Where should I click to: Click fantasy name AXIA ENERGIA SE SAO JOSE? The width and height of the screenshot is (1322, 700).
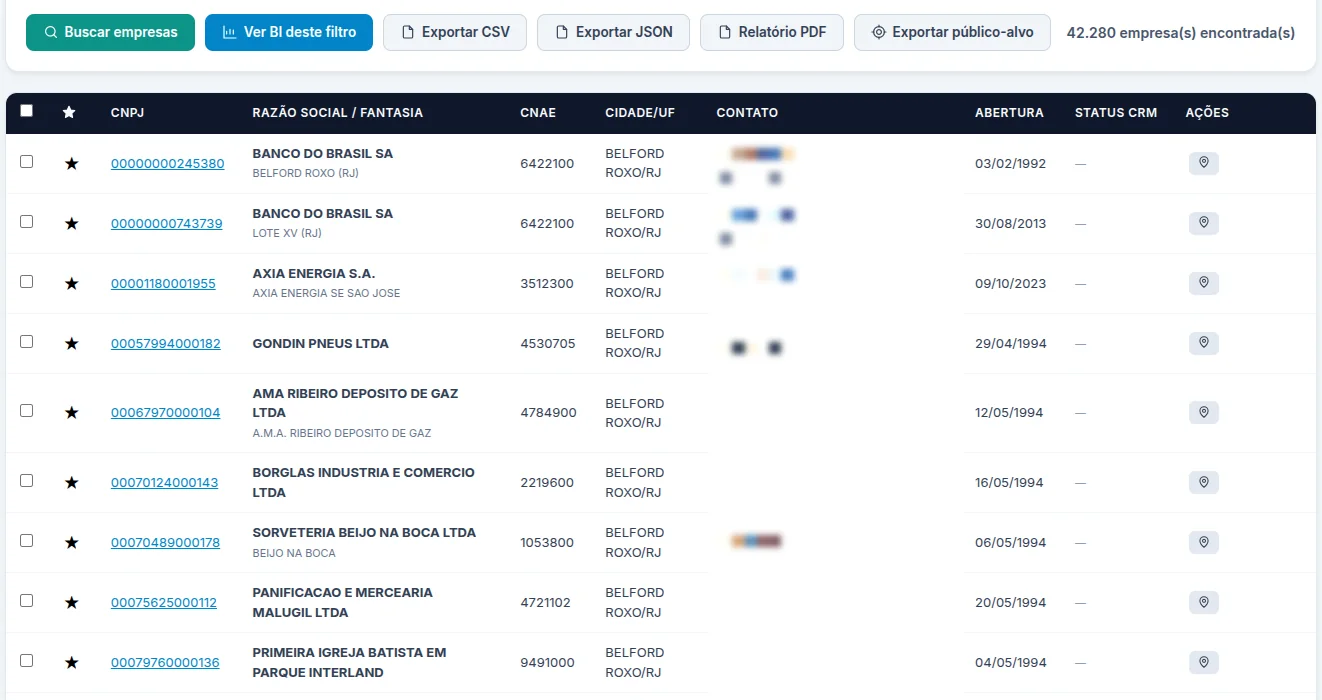(326, 293)
